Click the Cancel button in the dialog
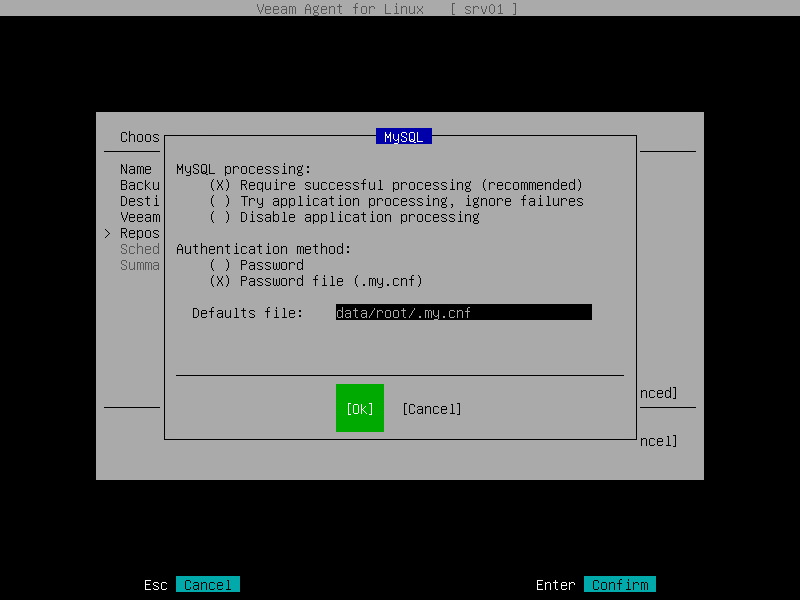The height and width of the screenshot is (600, 800). pos(431,408)
